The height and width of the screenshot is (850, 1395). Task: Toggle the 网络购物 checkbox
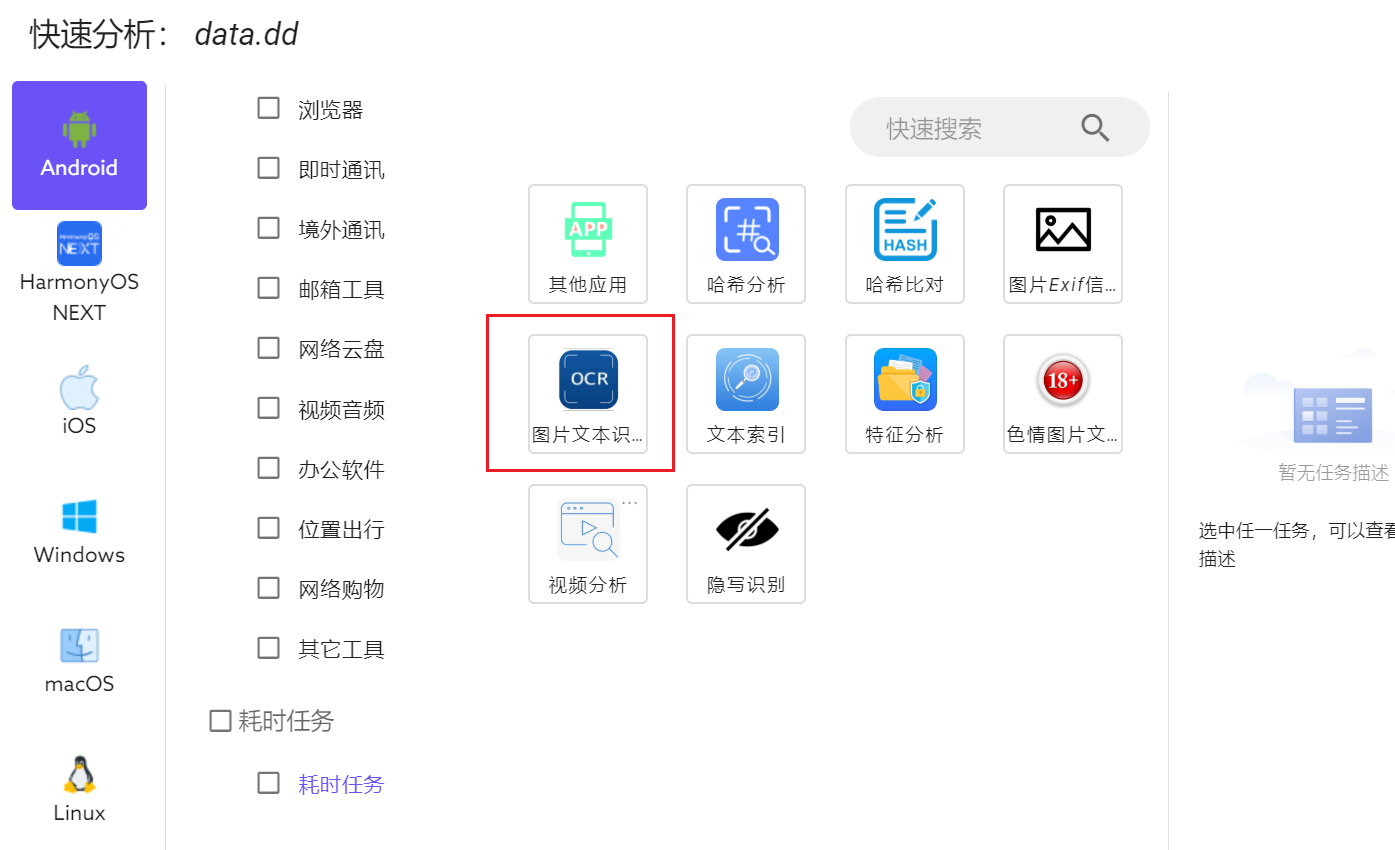[268, 587]
